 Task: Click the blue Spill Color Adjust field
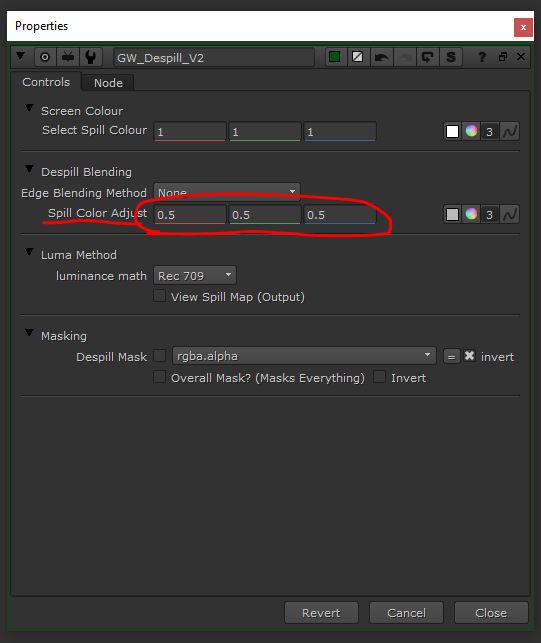[x=340, y=214]
